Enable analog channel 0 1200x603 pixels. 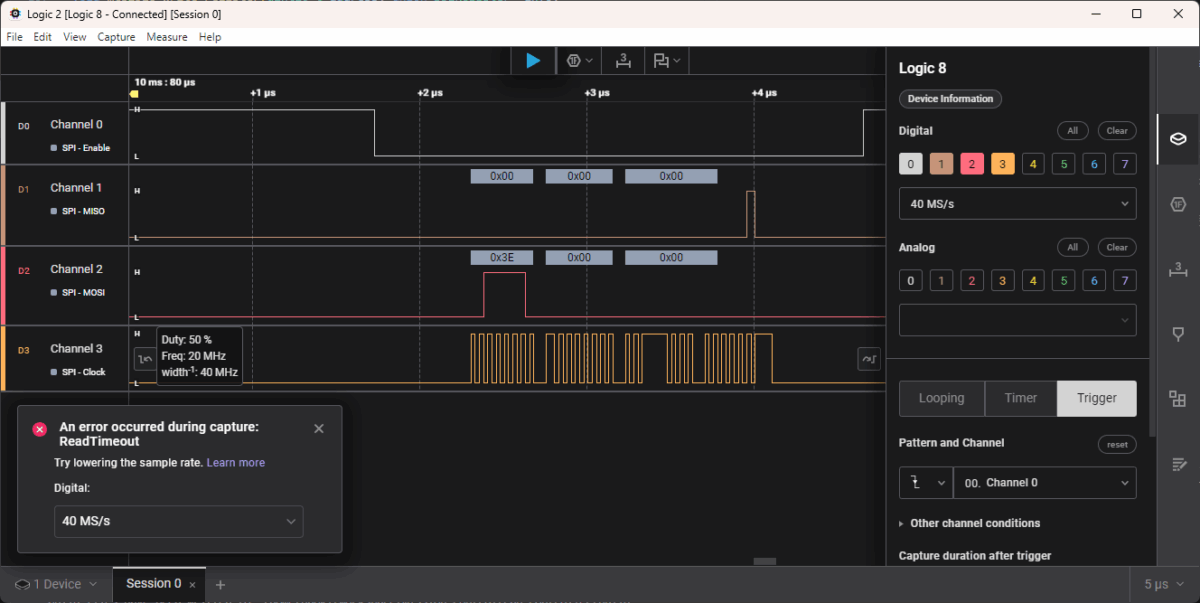click(x=910, y=281)
